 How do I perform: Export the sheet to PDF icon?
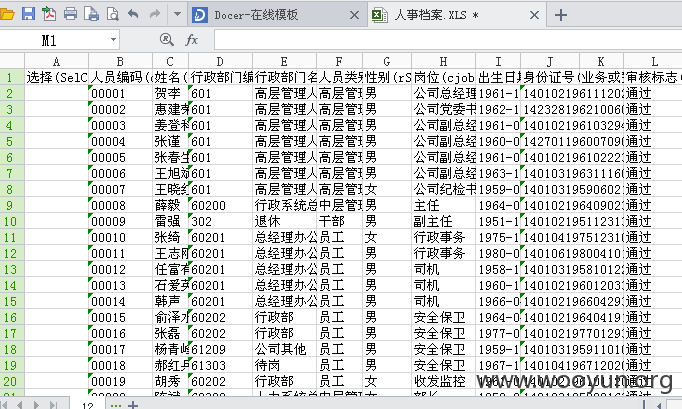(49, 14)
